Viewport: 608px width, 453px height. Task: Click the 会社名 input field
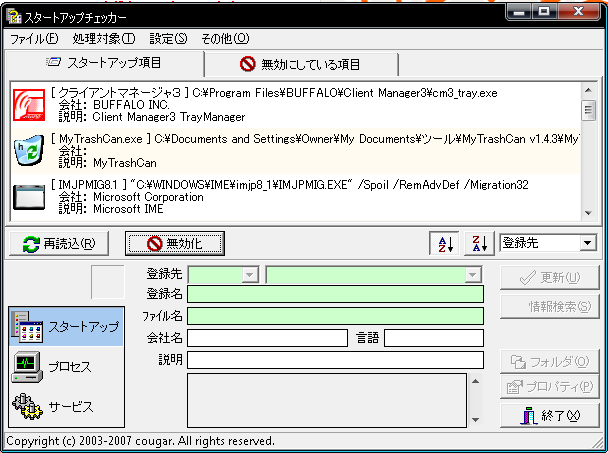[x=268, y=338]
